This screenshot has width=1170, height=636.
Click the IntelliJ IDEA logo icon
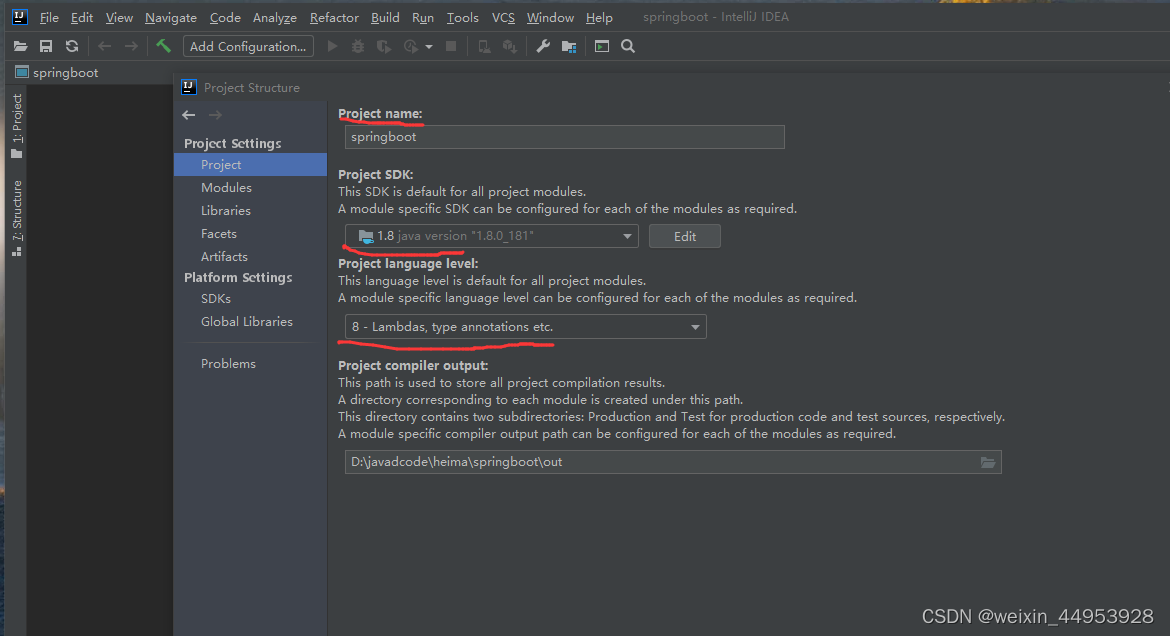point(20,16)
